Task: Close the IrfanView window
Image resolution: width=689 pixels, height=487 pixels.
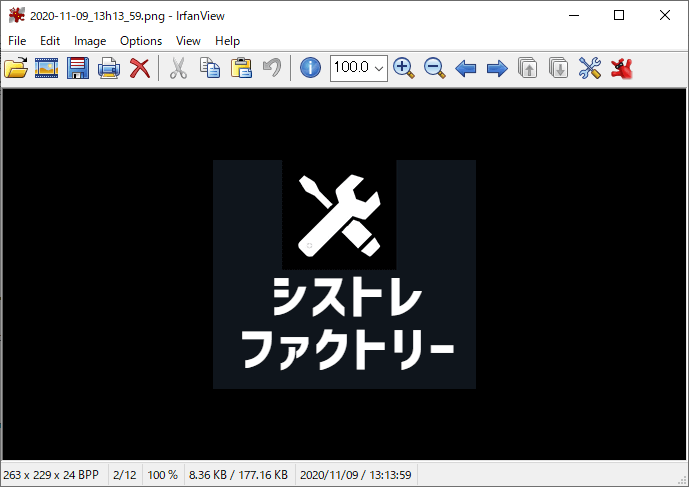Action: click(x=664, y=15)
